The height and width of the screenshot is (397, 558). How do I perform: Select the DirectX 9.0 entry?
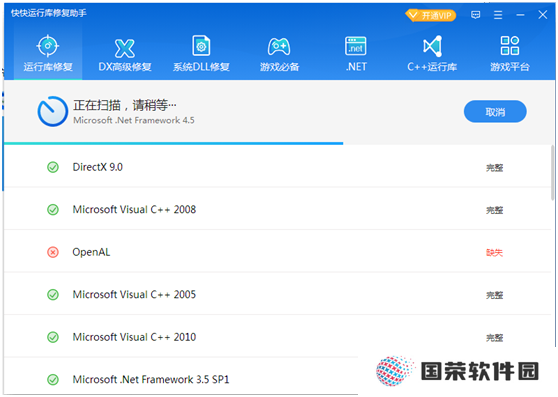(x=277, y=167)
